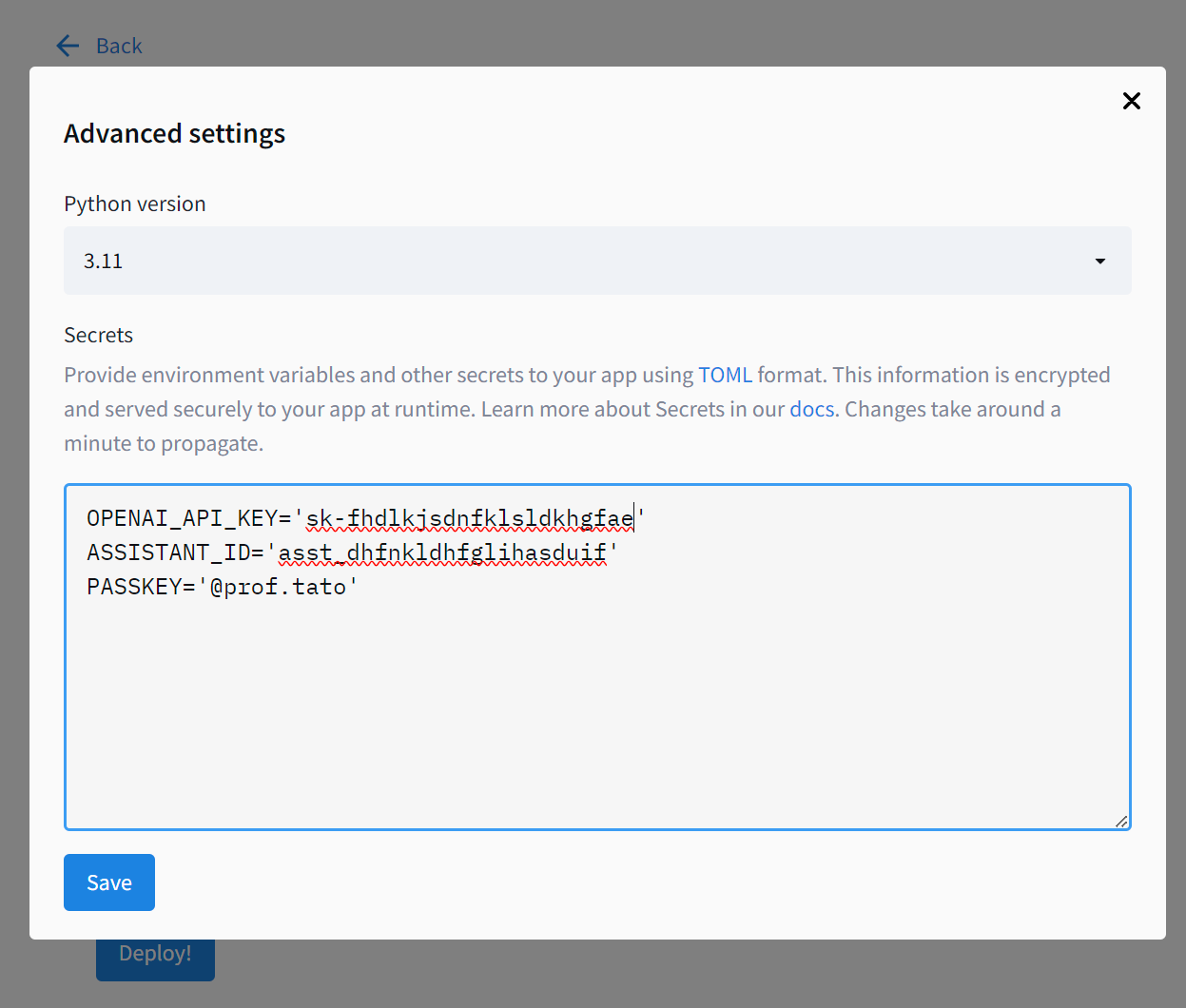Click the dropdown caret arrow
This screenshot has width=1186, height=1008.
point(1100,262)
